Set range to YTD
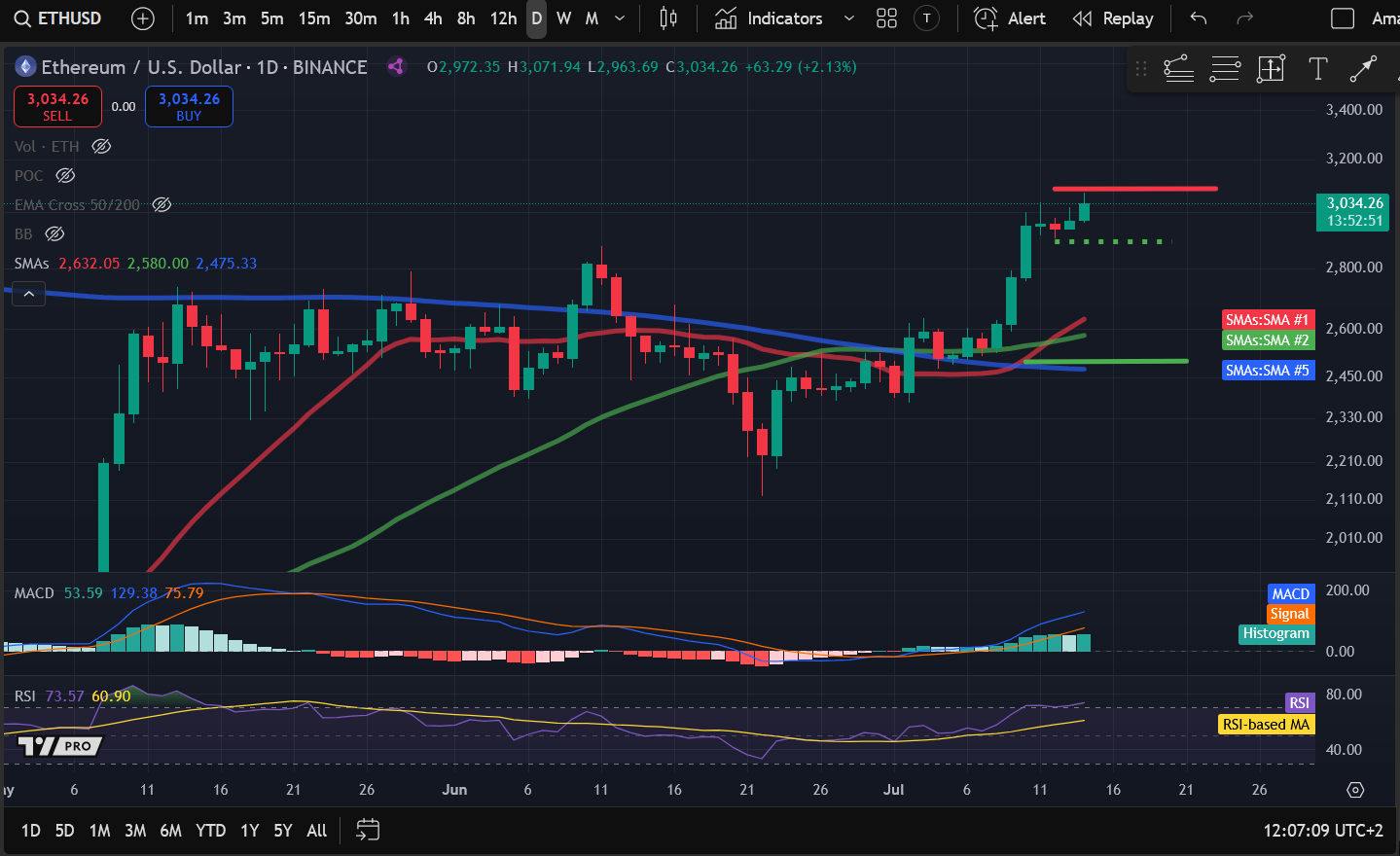The height and width of the screenshot is (856, 1400). click(210, 831)
